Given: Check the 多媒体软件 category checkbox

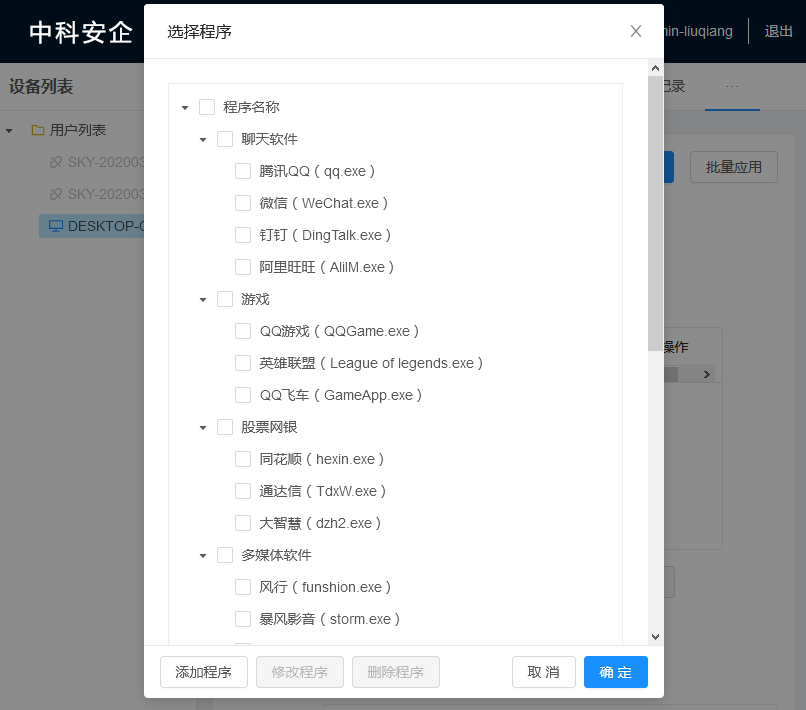Looking at the screenshot, I should click(225, 555).
